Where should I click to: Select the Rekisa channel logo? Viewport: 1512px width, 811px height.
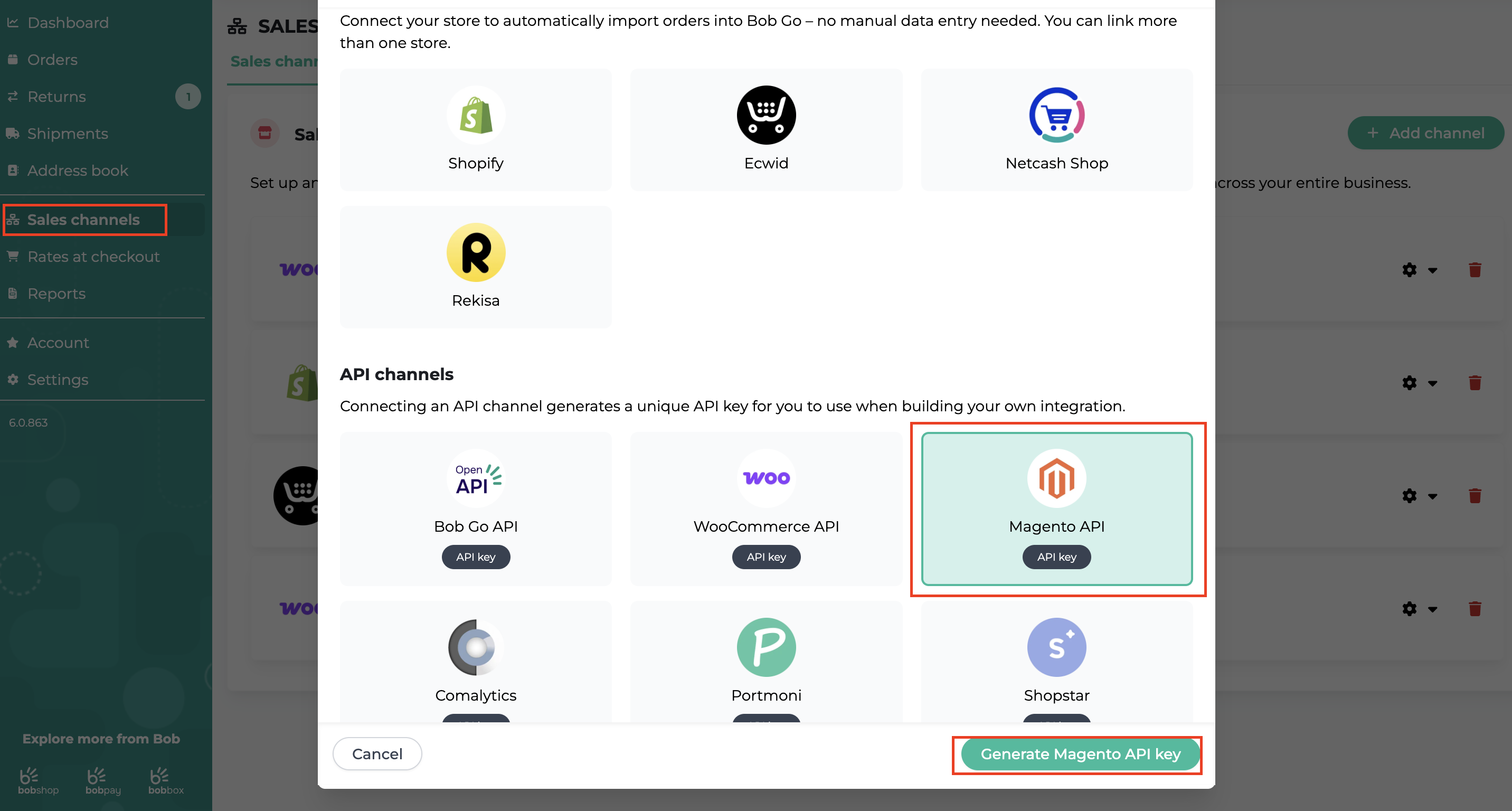coord(476,252)
